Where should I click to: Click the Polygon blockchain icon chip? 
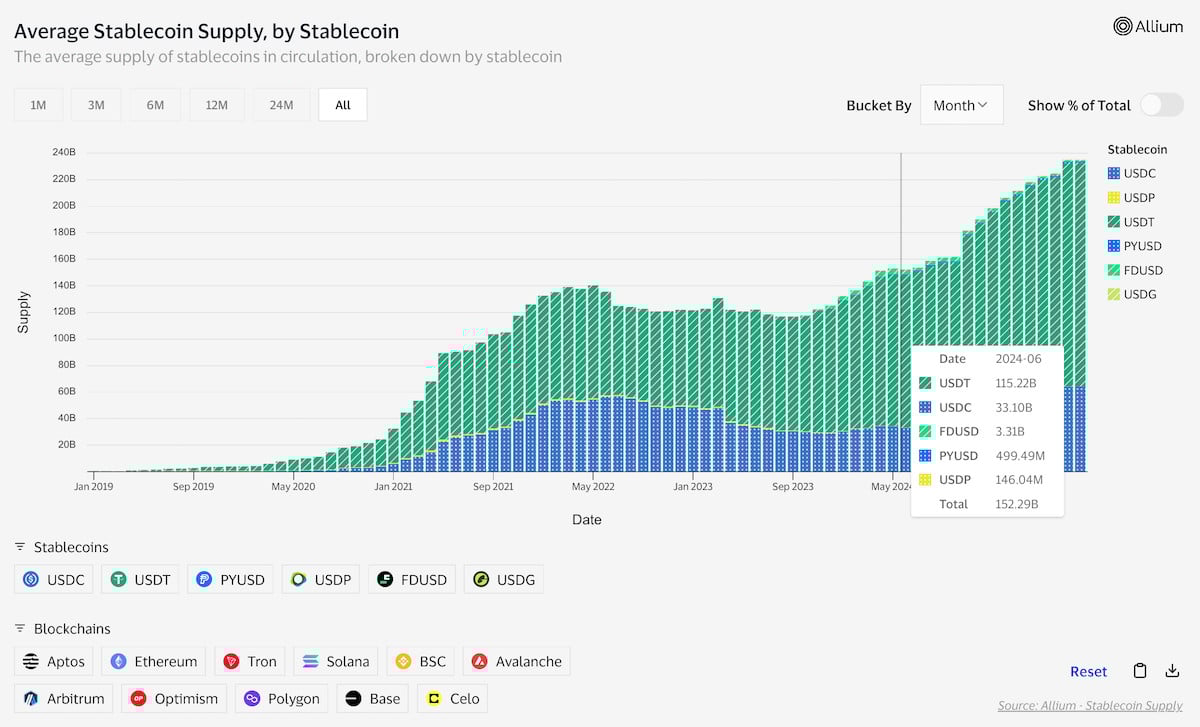(283, 698)
